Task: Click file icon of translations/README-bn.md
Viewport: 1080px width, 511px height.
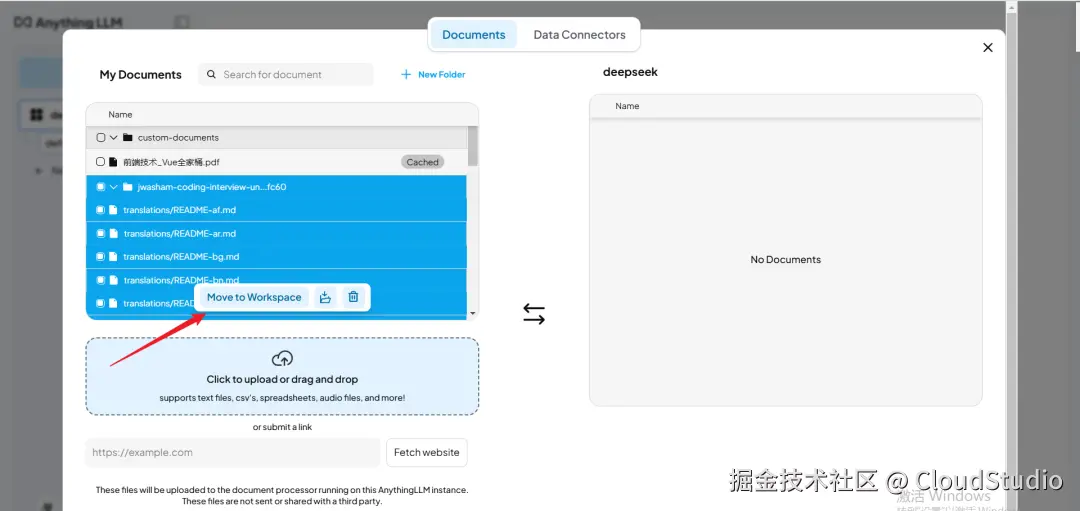Action: click(x=113, y=280)
